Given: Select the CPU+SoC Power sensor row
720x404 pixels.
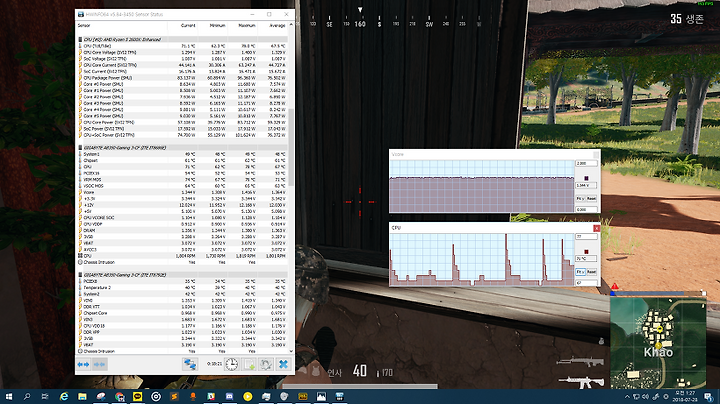Looking at the screenshot, I should point(182,135).
